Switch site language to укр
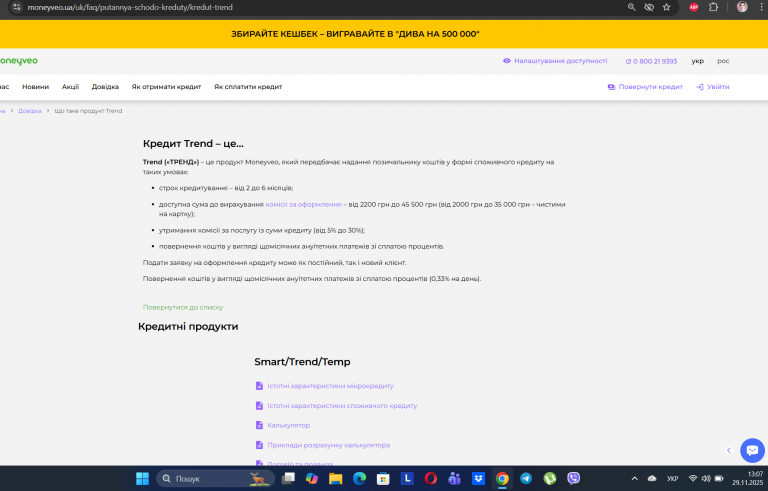The image size is (768, 491). coord(697,61)
